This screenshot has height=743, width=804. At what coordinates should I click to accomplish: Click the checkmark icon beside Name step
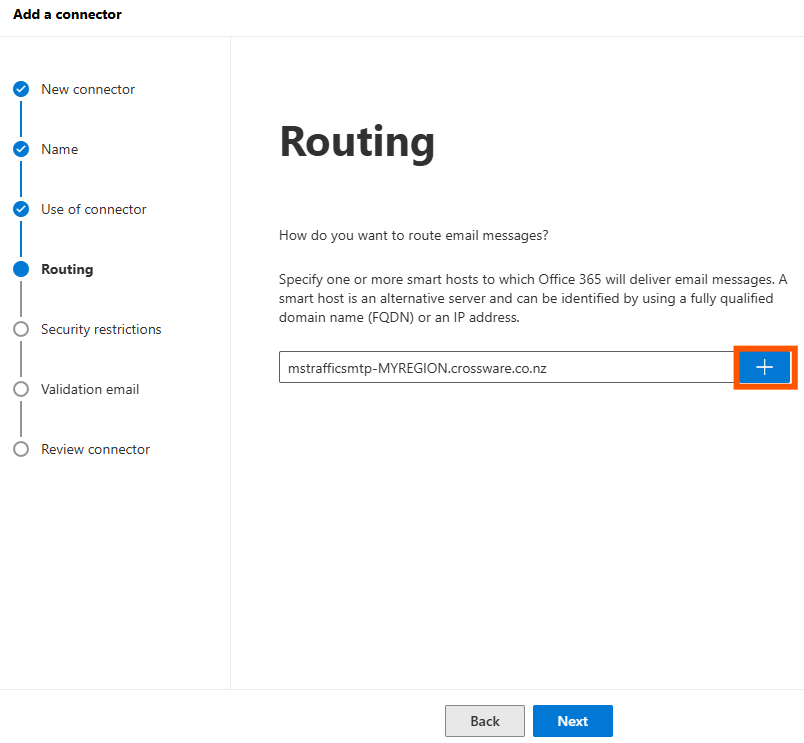pos(21,149)
